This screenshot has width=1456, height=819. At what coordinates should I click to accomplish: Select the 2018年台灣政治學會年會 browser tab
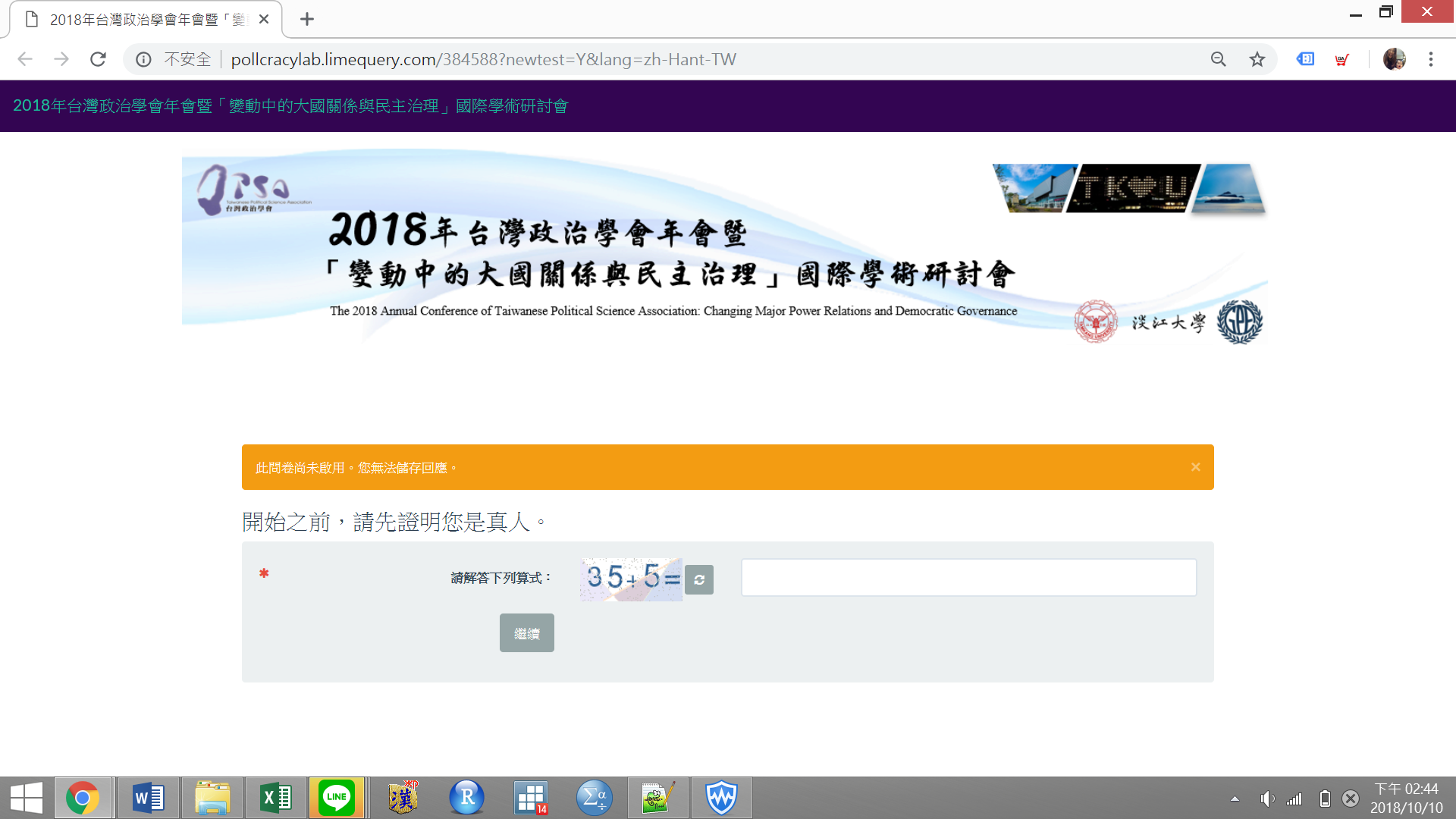[144, 19]
